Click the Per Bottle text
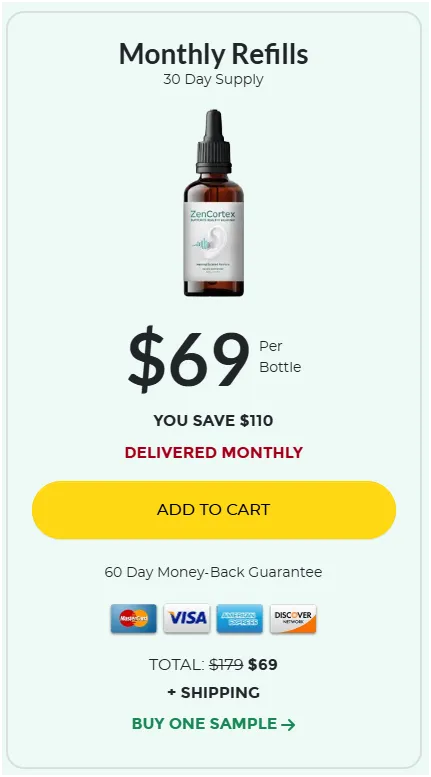 click(x=280, y=356)
